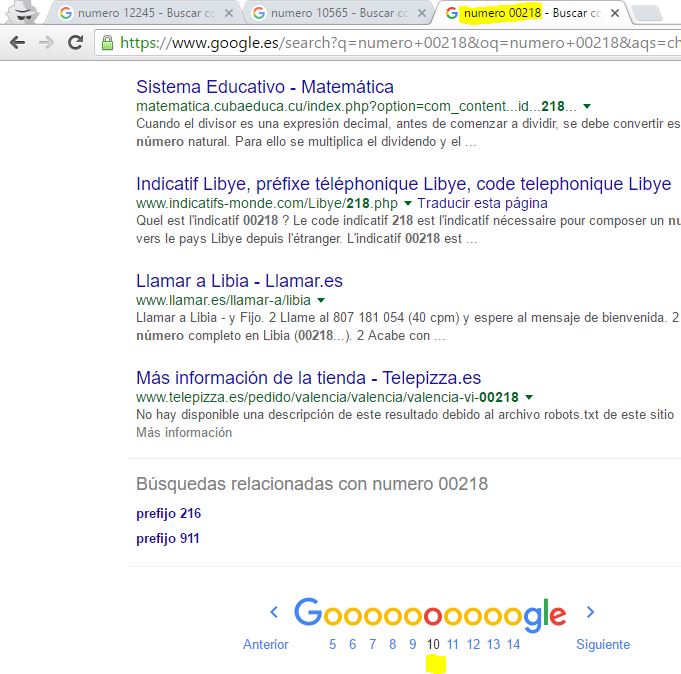Click the browser back arrow
This screenshot has width=681, height=674.
17,43
